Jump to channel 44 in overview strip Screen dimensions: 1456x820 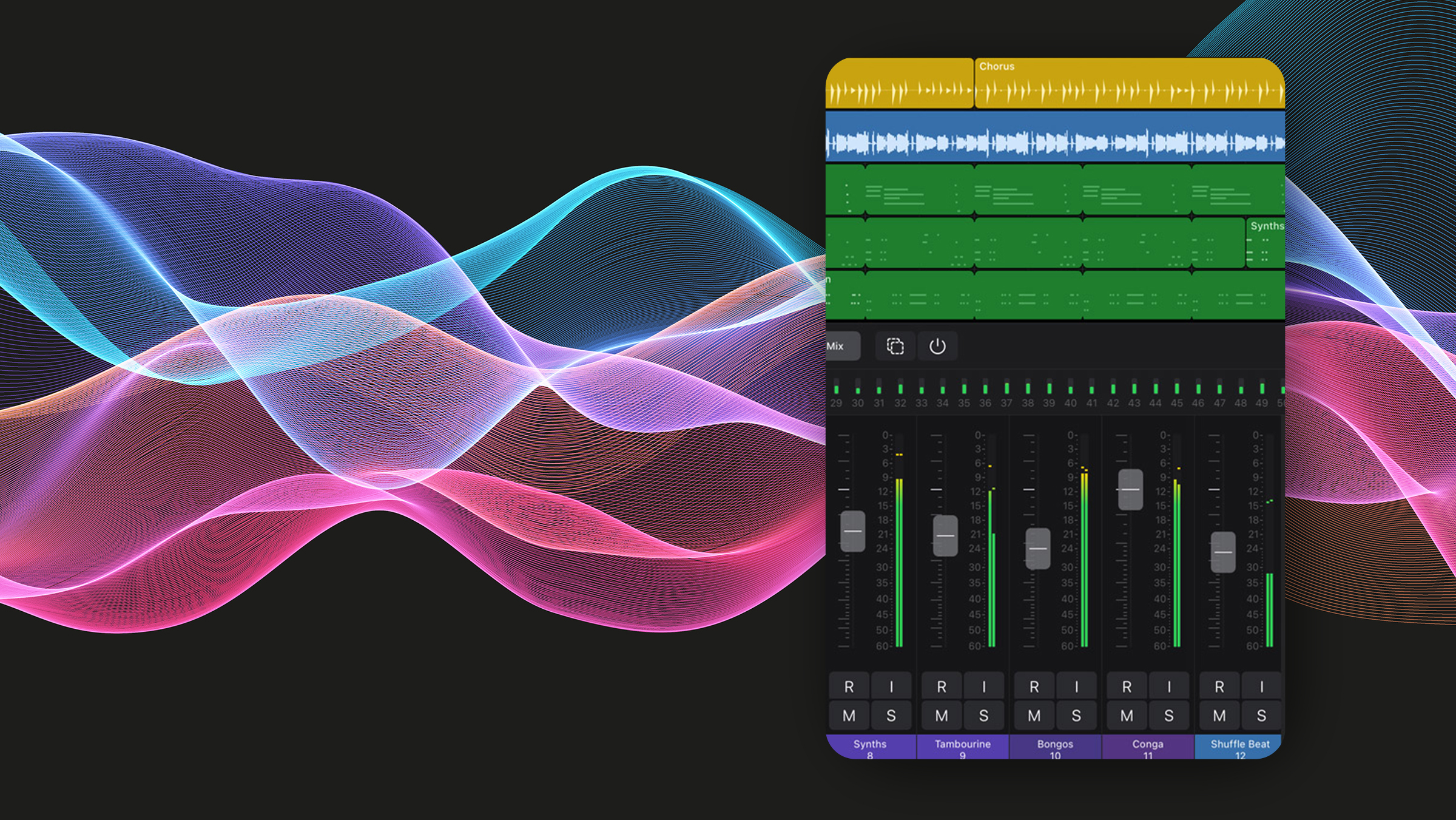[x=1155, y=395]
